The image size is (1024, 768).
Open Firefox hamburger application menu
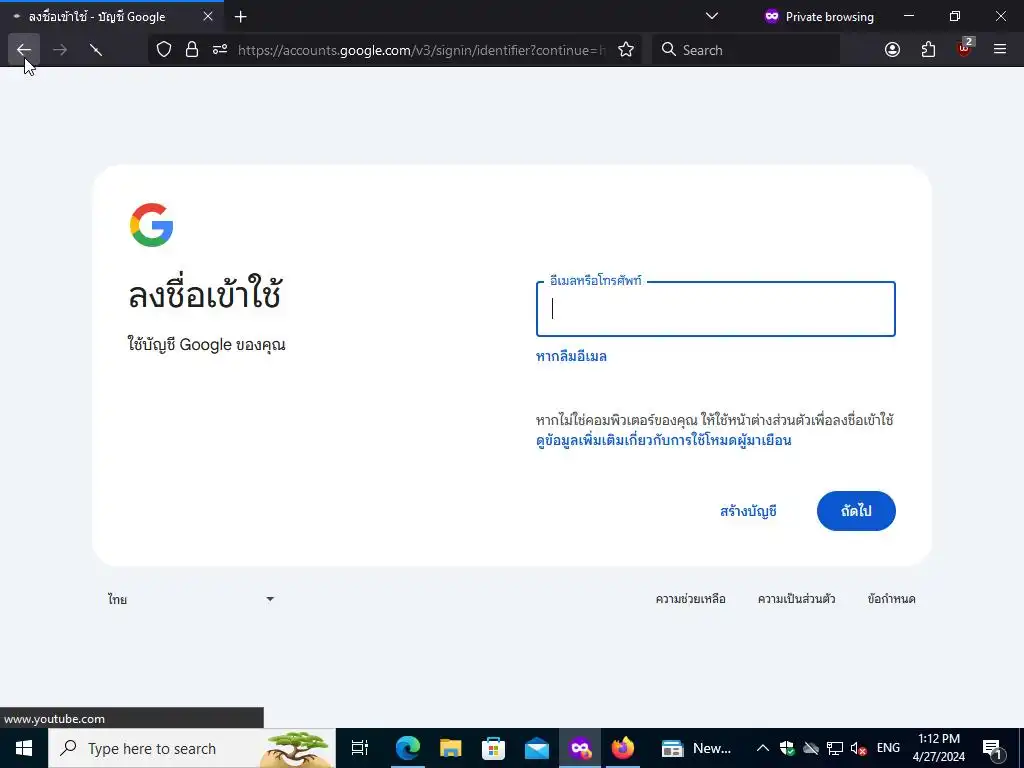point(1000,50)
